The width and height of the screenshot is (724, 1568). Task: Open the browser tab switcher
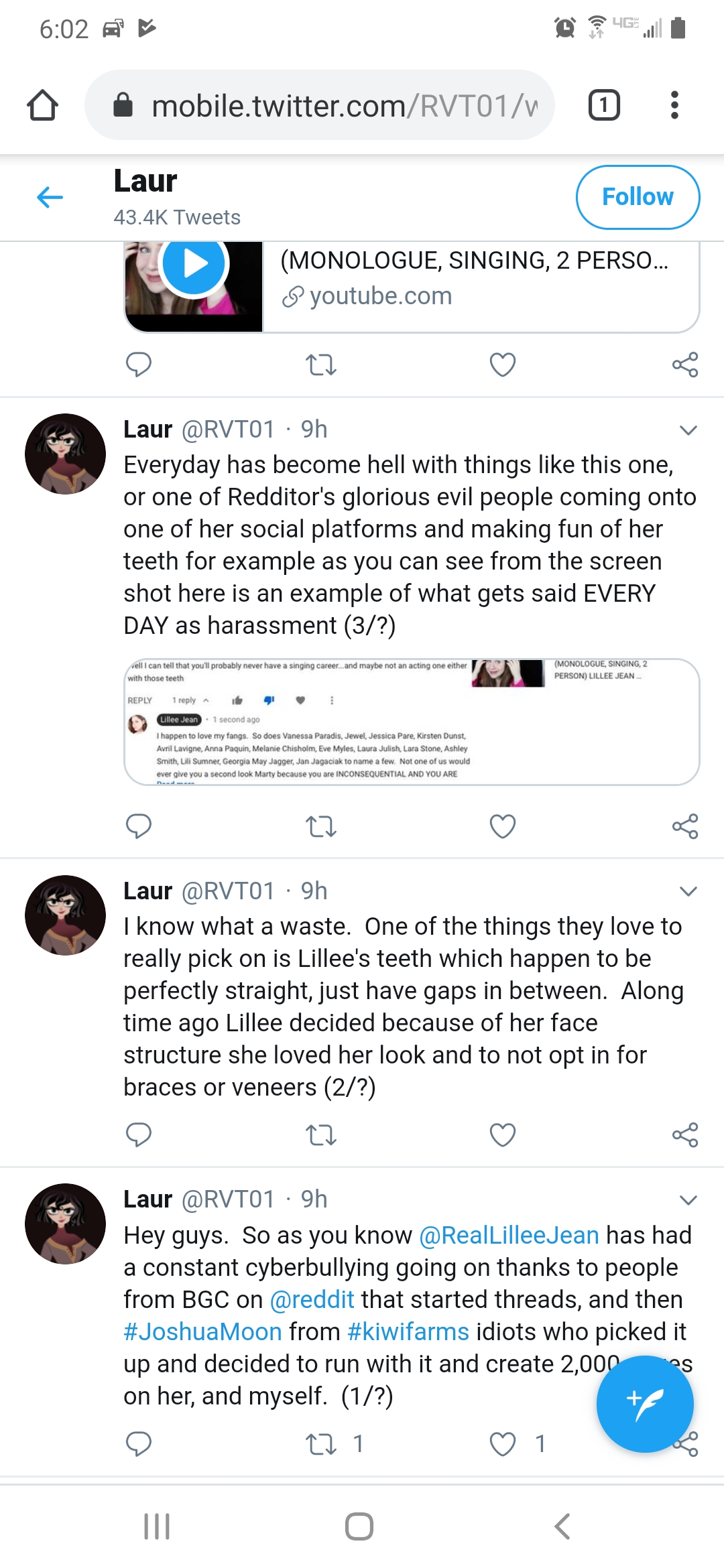603,105
